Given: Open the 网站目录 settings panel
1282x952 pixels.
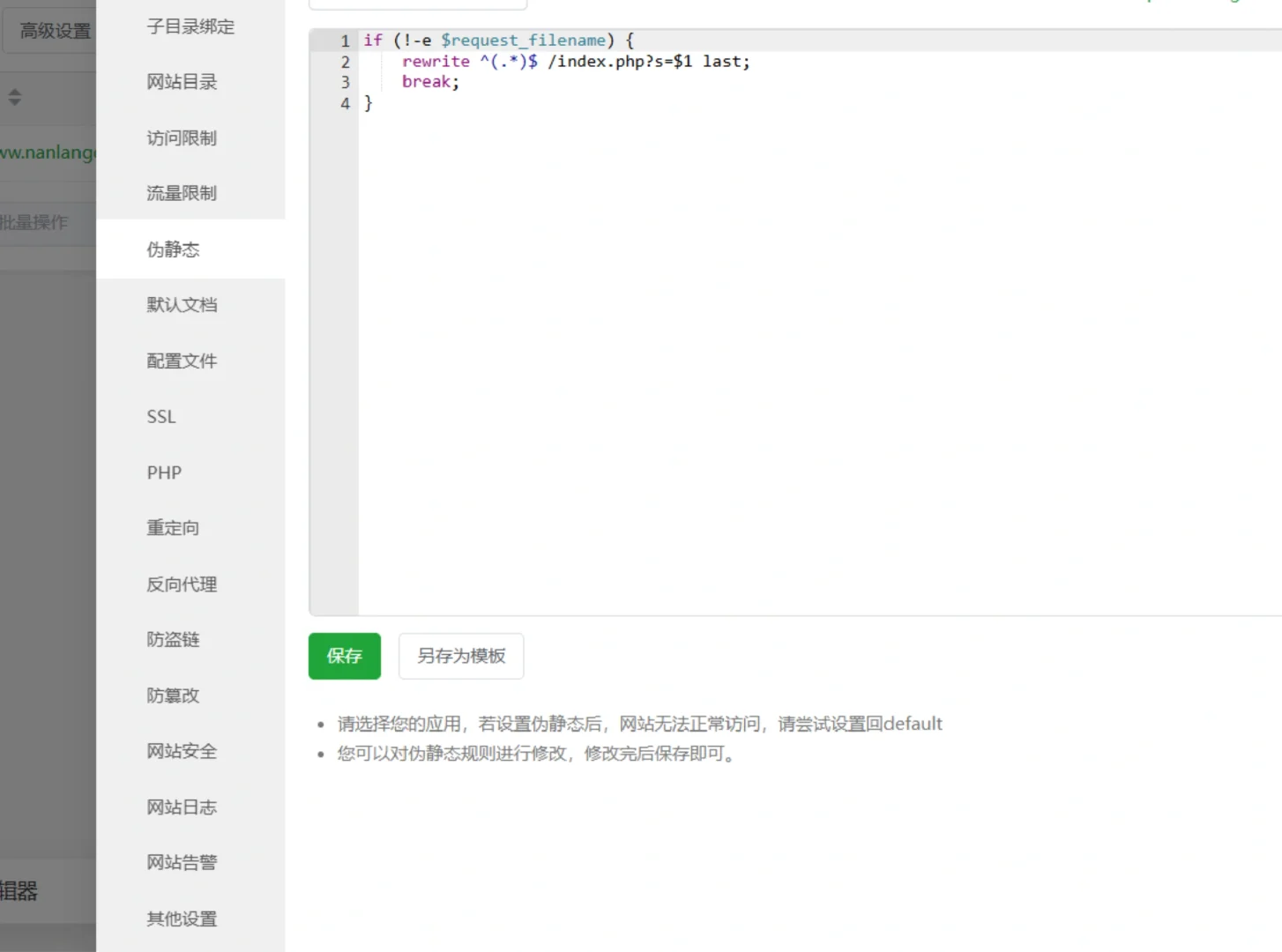Looking at the screenshot, I should (x=181, y=81).
